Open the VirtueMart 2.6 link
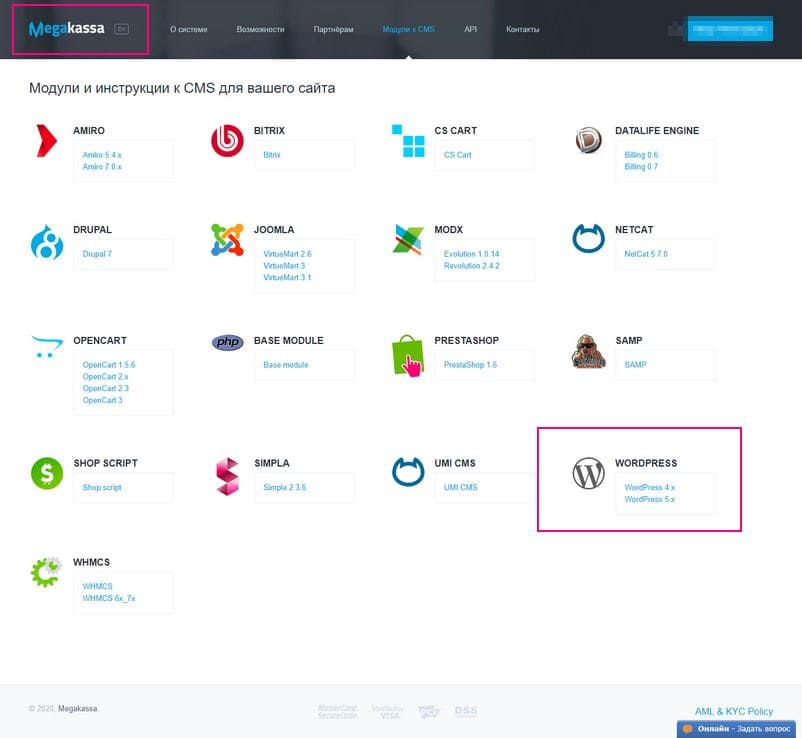Viewport: 802px width, 738px height. tap(287, 254)
